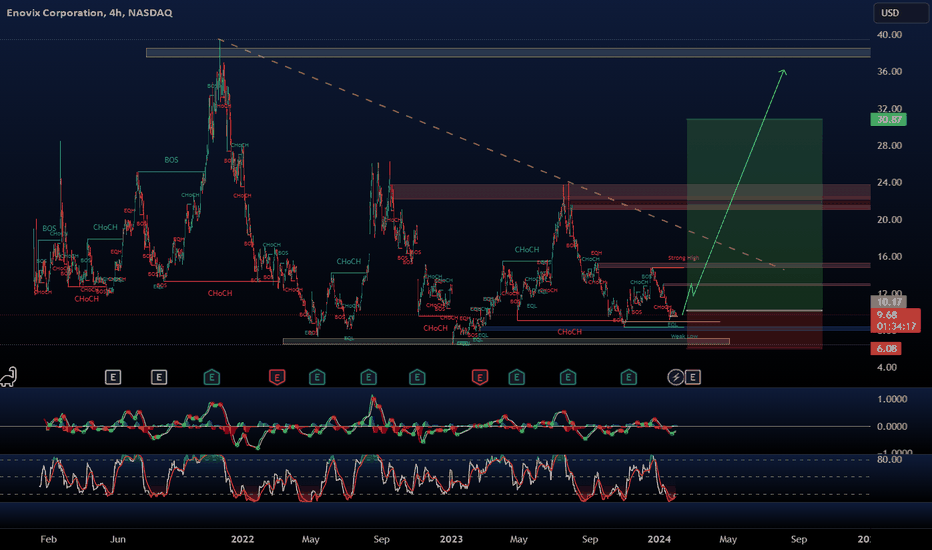
Task: Click the 24.00 price axis label
Action: (889, 183)
